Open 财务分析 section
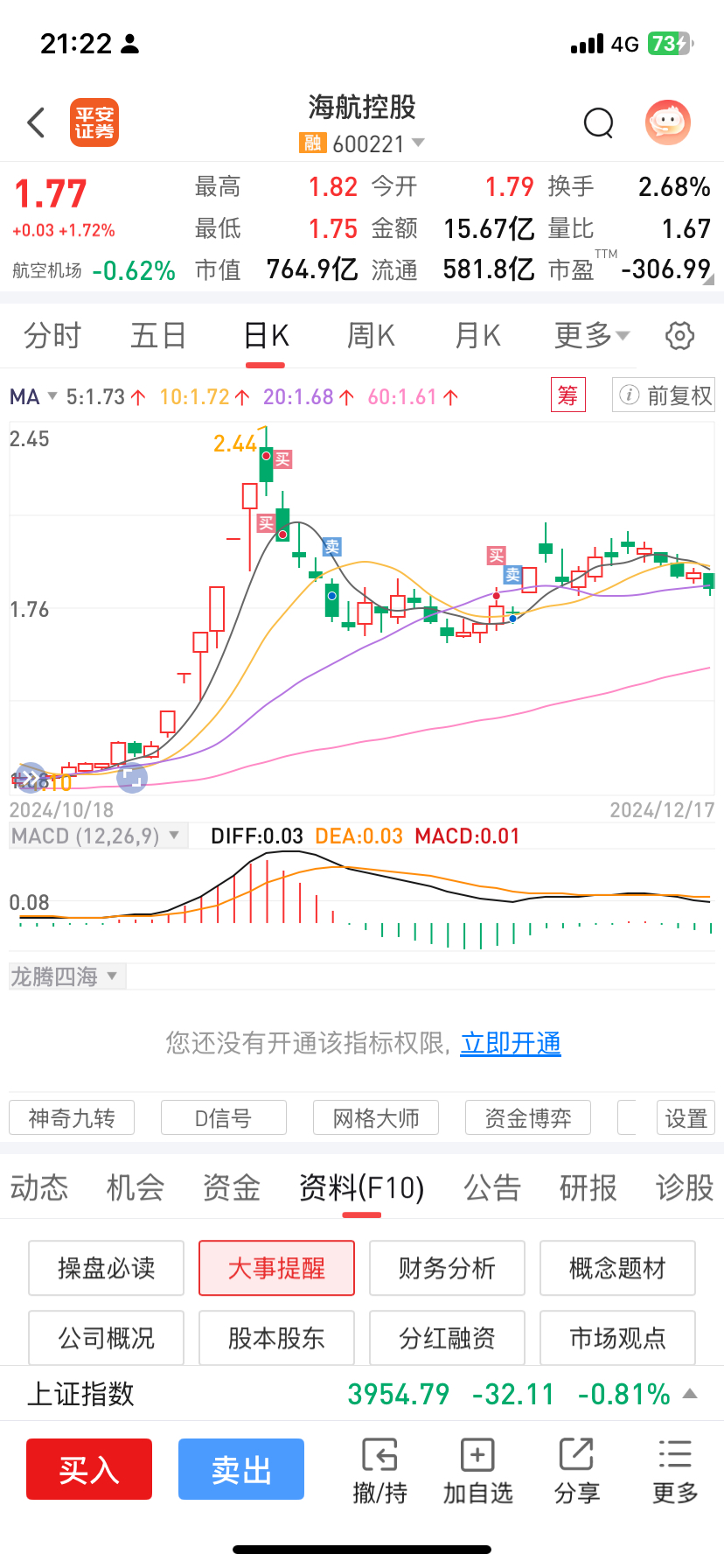 [447, 1268]
